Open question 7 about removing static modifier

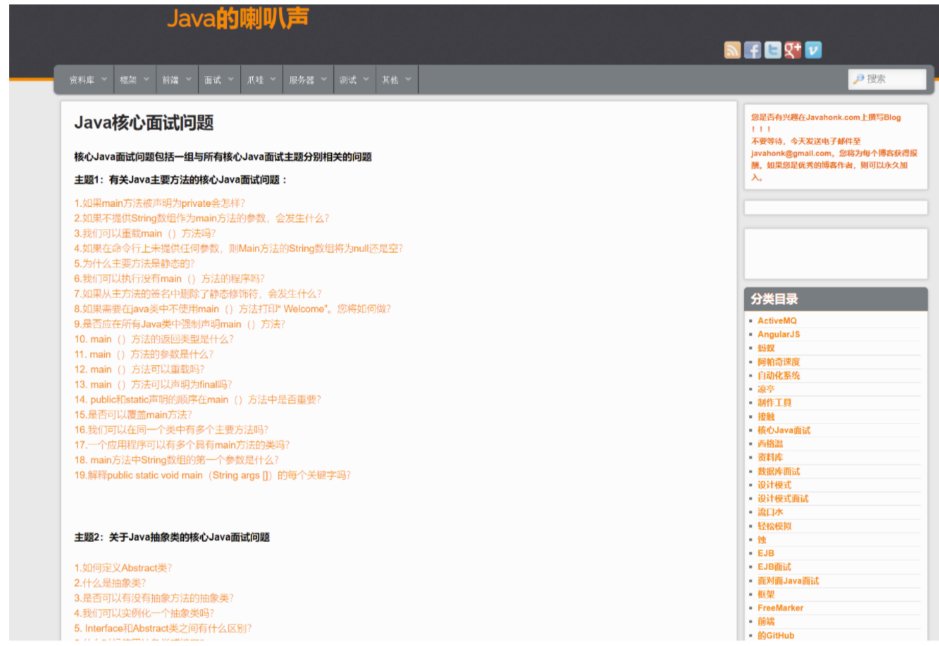click(x=198, y=294)
